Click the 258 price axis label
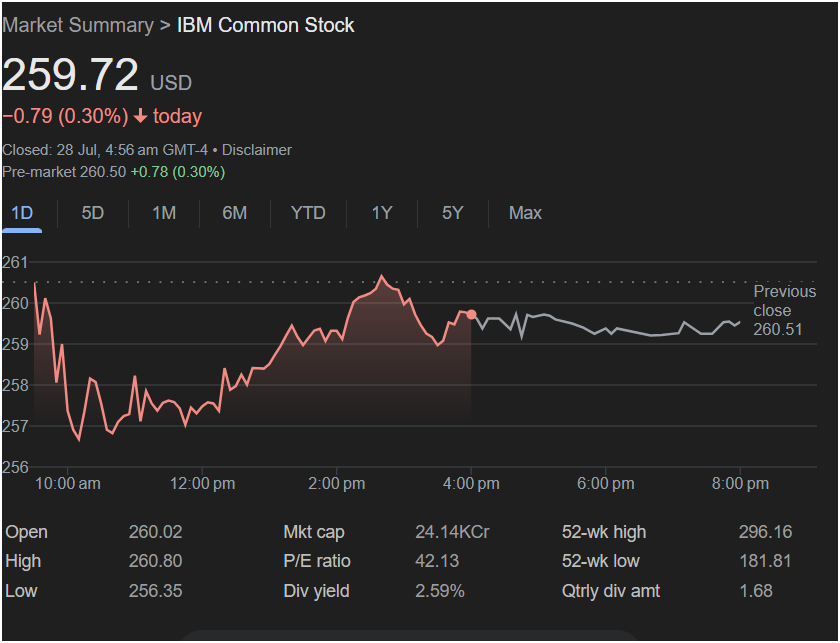Viewport: 840px width, 643px height. pos(15,385)
